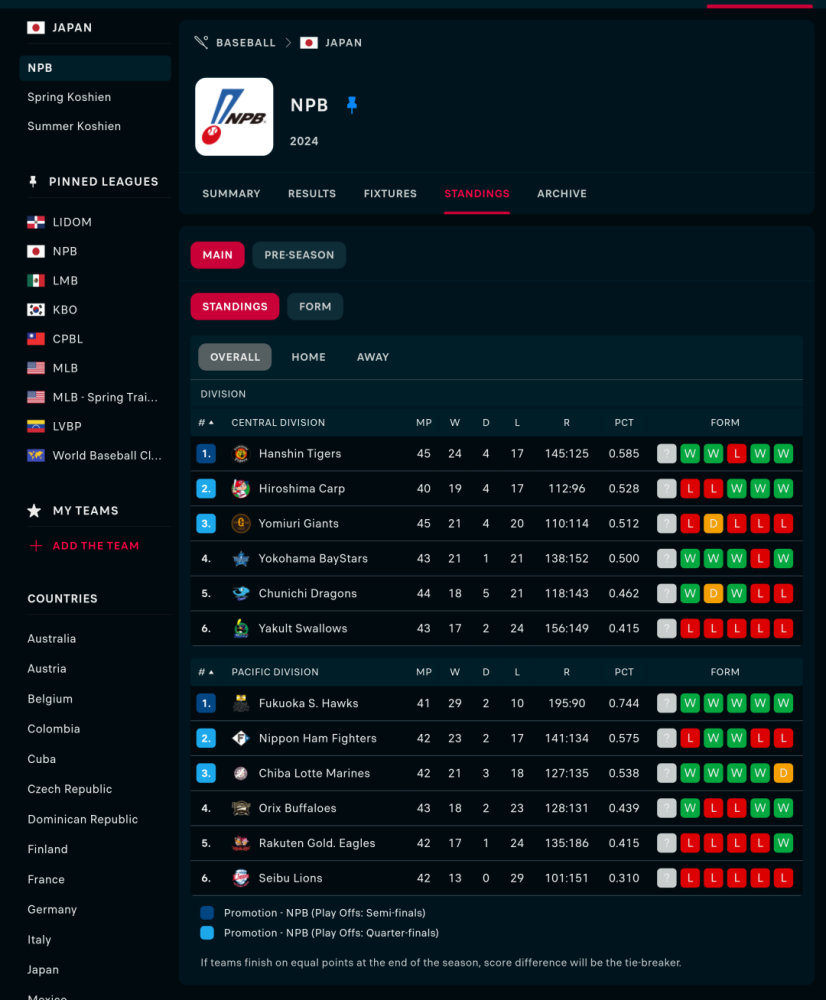Click Orix Buffaloes' upcoming match question badge
The image size is (826, 1000).
click(667, 808)
